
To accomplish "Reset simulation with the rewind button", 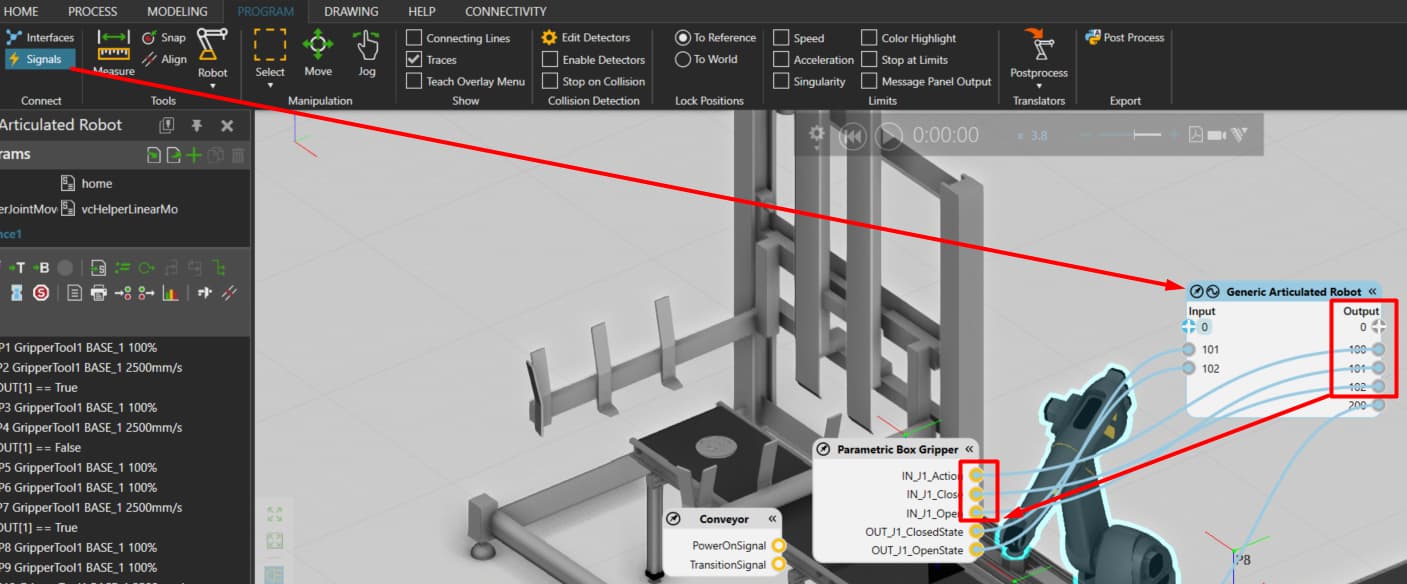I will click(x=852, y=135).
